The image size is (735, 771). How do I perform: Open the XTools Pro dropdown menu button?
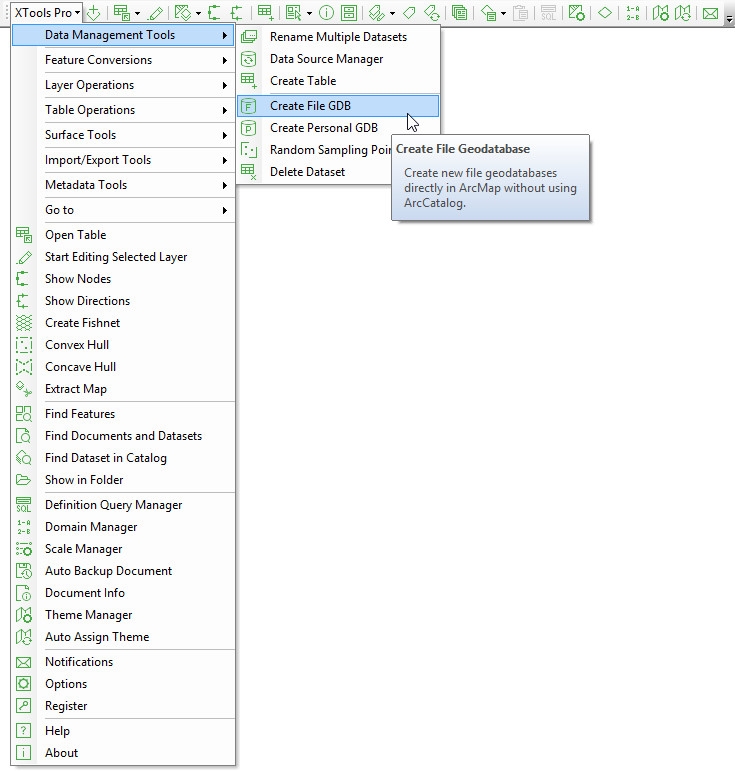pyautogui.click(x=47, y=13)
